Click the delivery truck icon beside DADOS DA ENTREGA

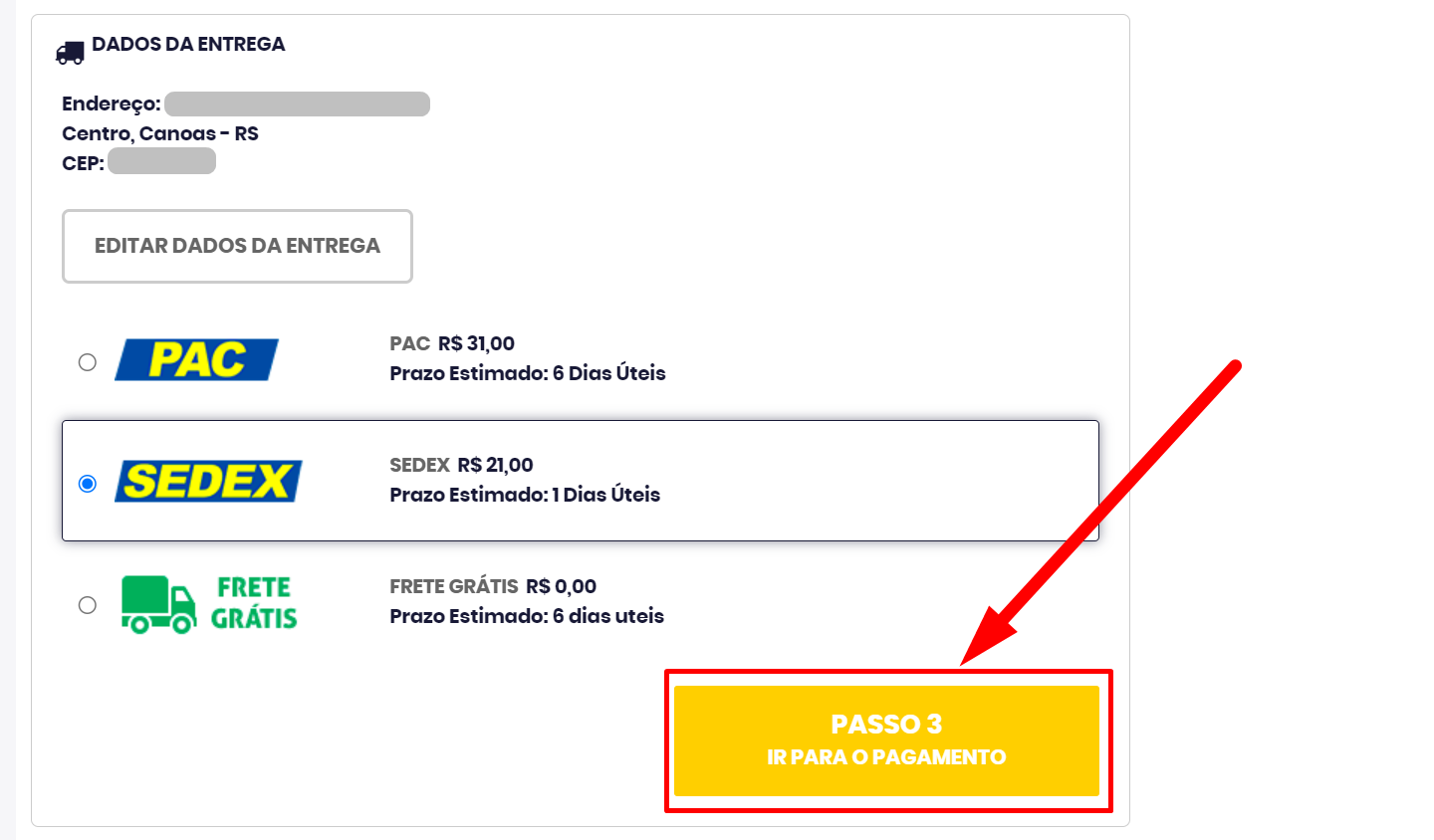[x=70, y=53]
